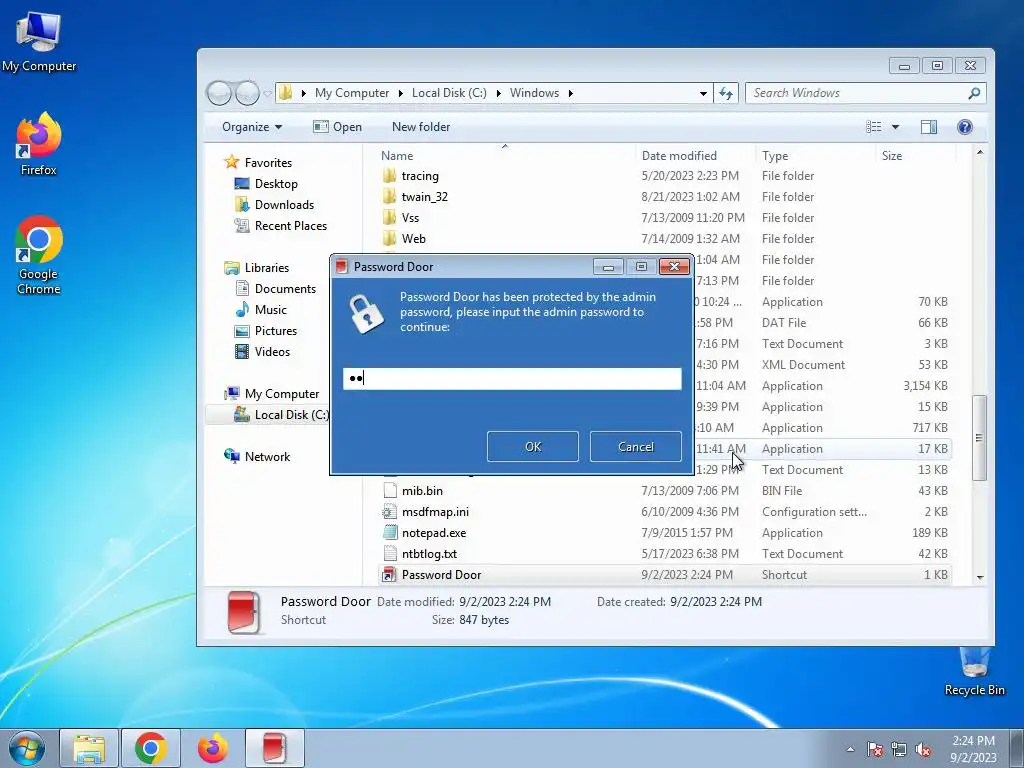Launch Firefox from the taskbar
This screenshot has width=1024, height=768.
[x=213, y=748]
